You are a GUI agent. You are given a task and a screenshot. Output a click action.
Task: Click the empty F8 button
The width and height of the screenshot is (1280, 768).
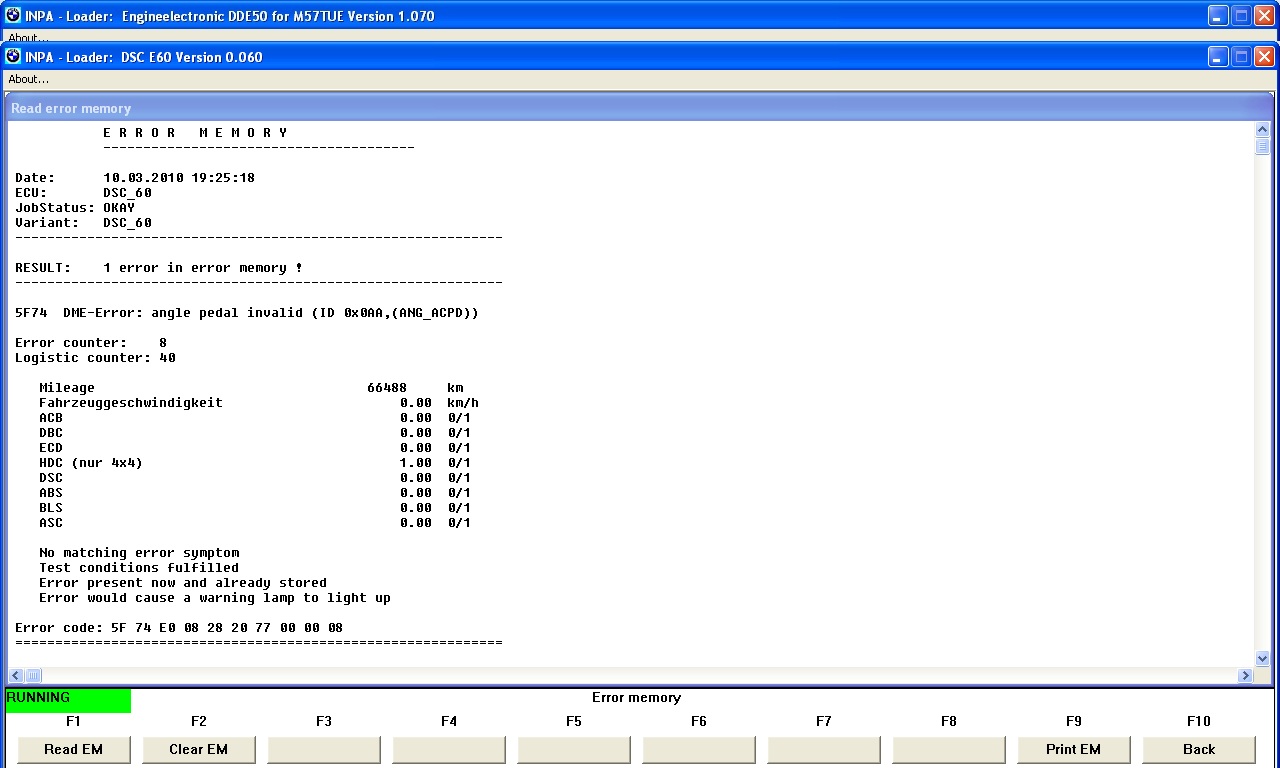(949, 749)
